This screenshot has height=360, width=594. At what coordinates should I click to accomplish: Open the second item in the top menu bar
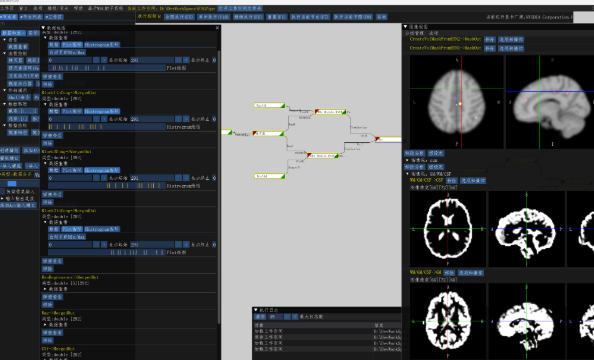(x=23, y=8)
